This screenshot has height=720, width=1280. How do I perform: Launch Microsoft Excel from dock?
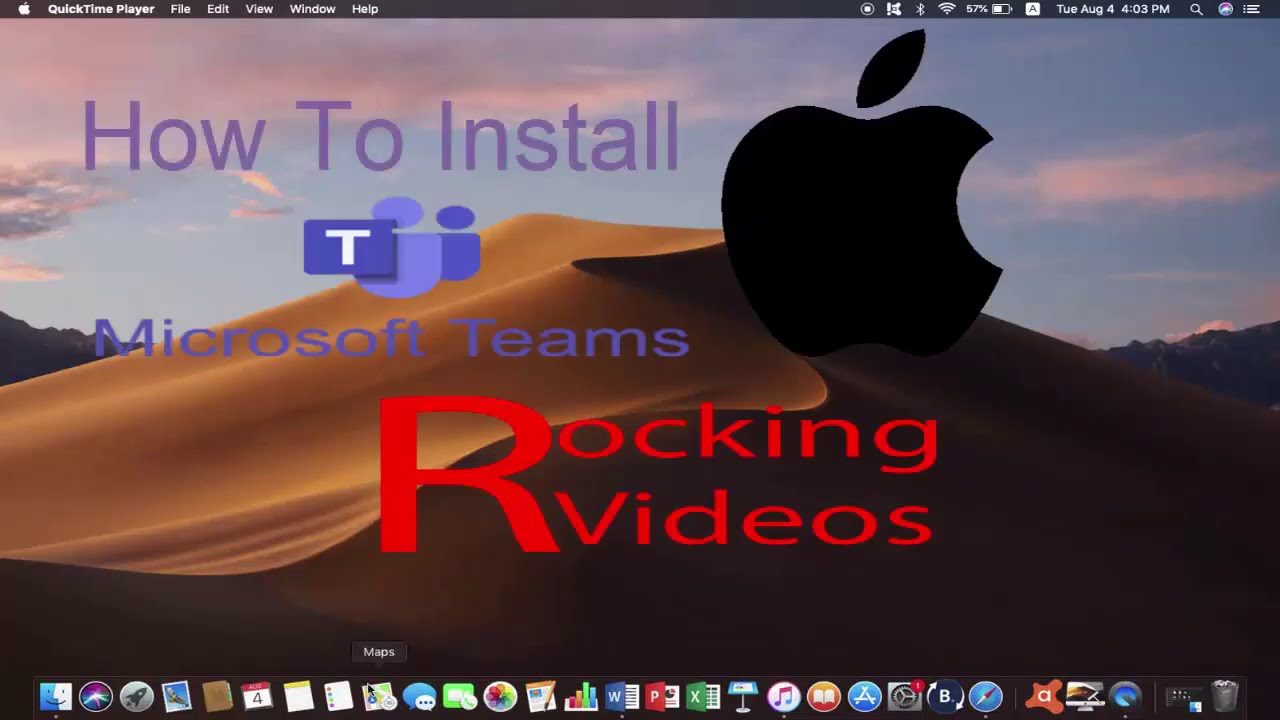point(703,696)
